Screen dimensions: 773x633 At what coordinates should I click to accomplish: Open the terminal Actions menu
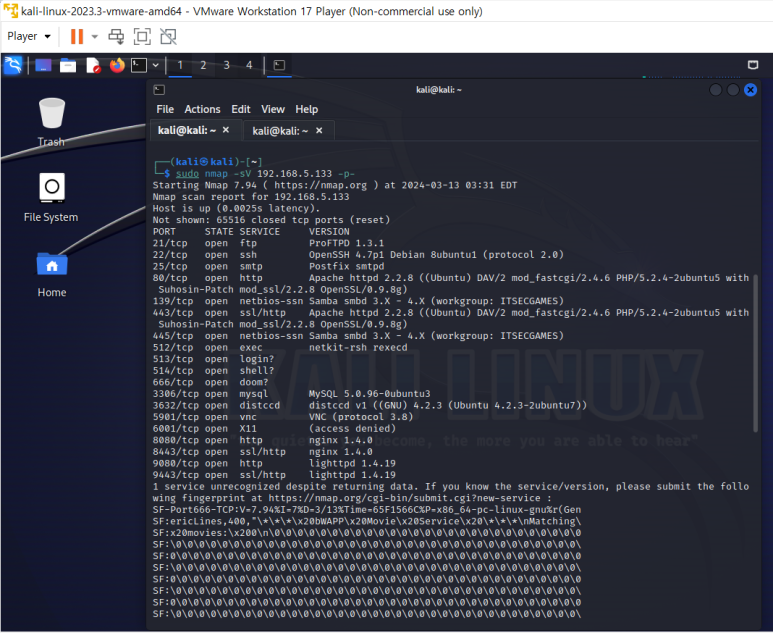coord(202,109)
